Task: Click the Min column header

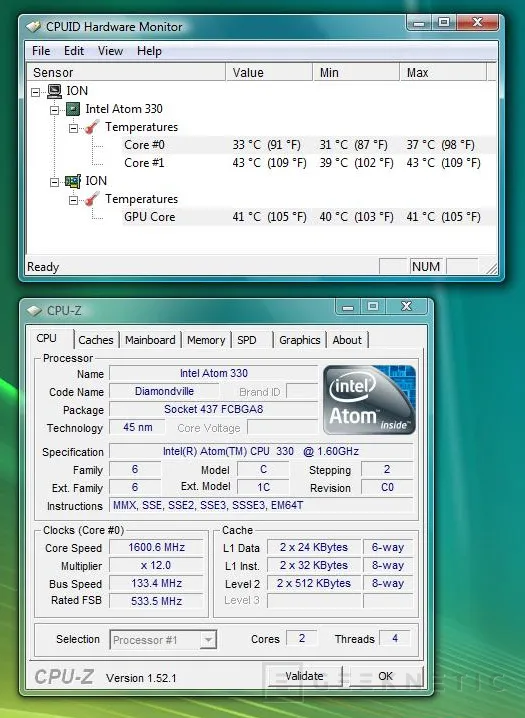Action: click(x=357, y=72)
